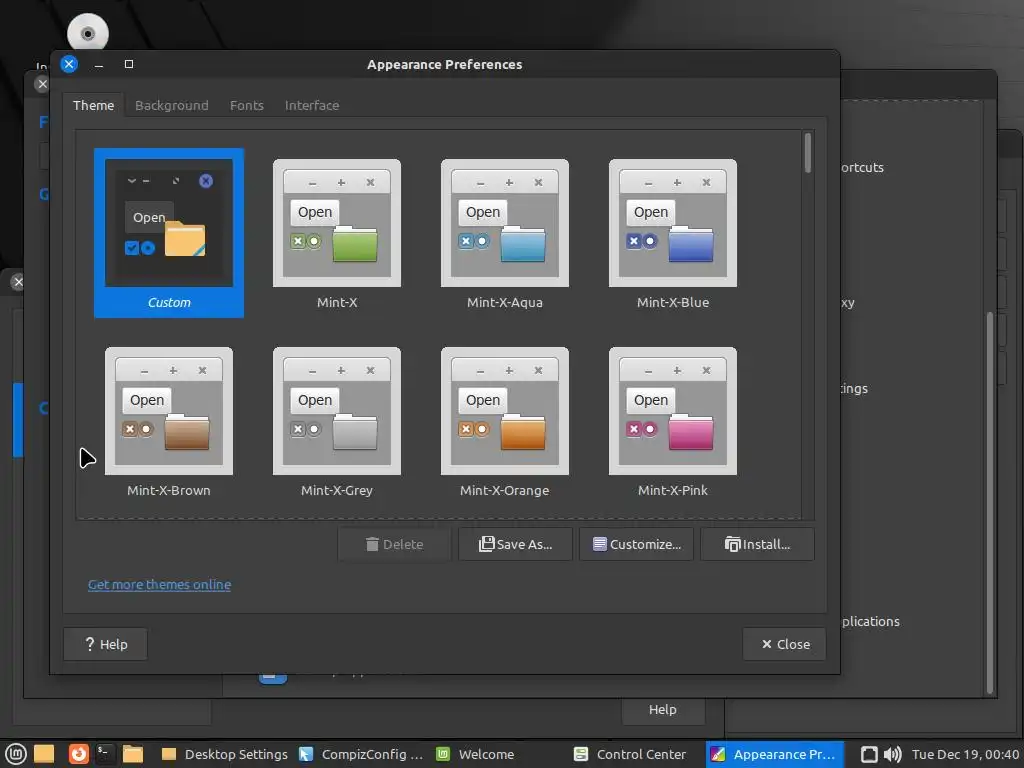
Task: Apply the Mint-X-Pink theme
Action: click(x=673, y=421)
